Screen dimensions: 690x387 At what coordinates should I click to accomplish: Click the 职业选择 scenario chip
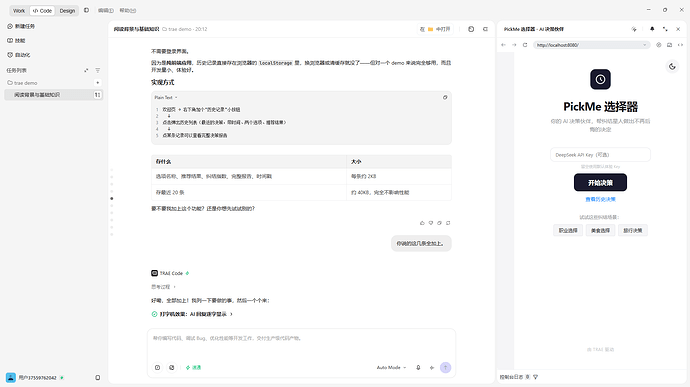coord(568,230)
